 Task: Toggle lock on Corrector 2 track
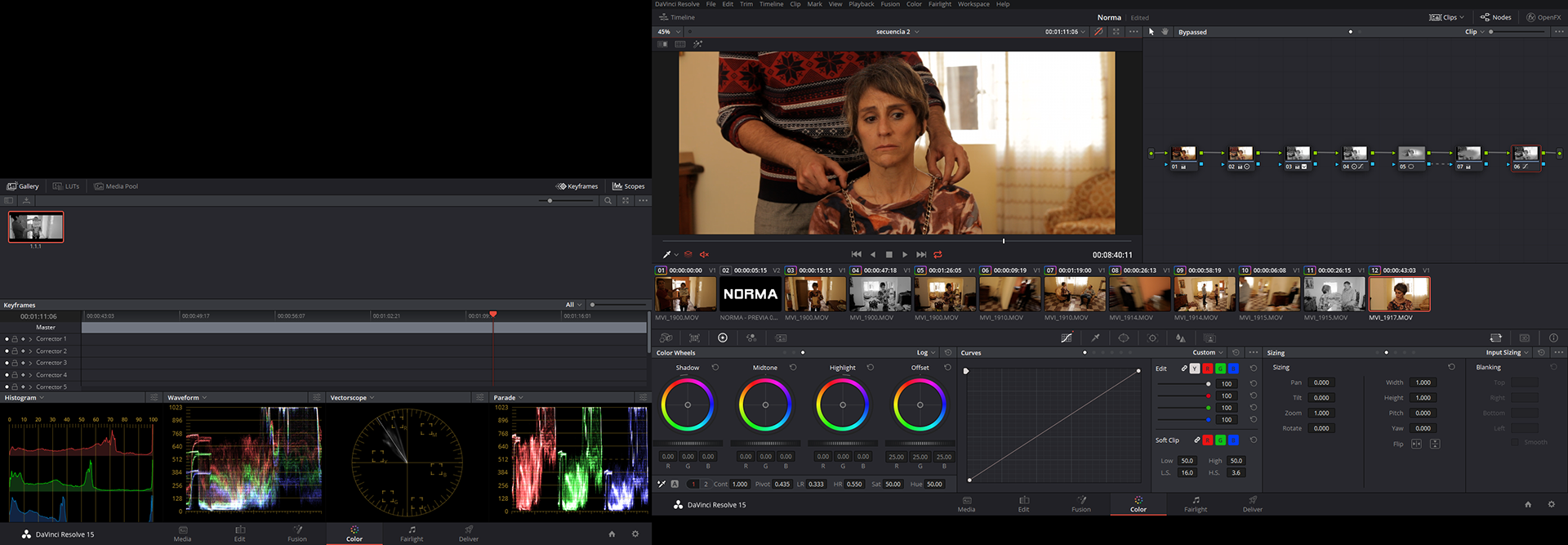[15, 351]
